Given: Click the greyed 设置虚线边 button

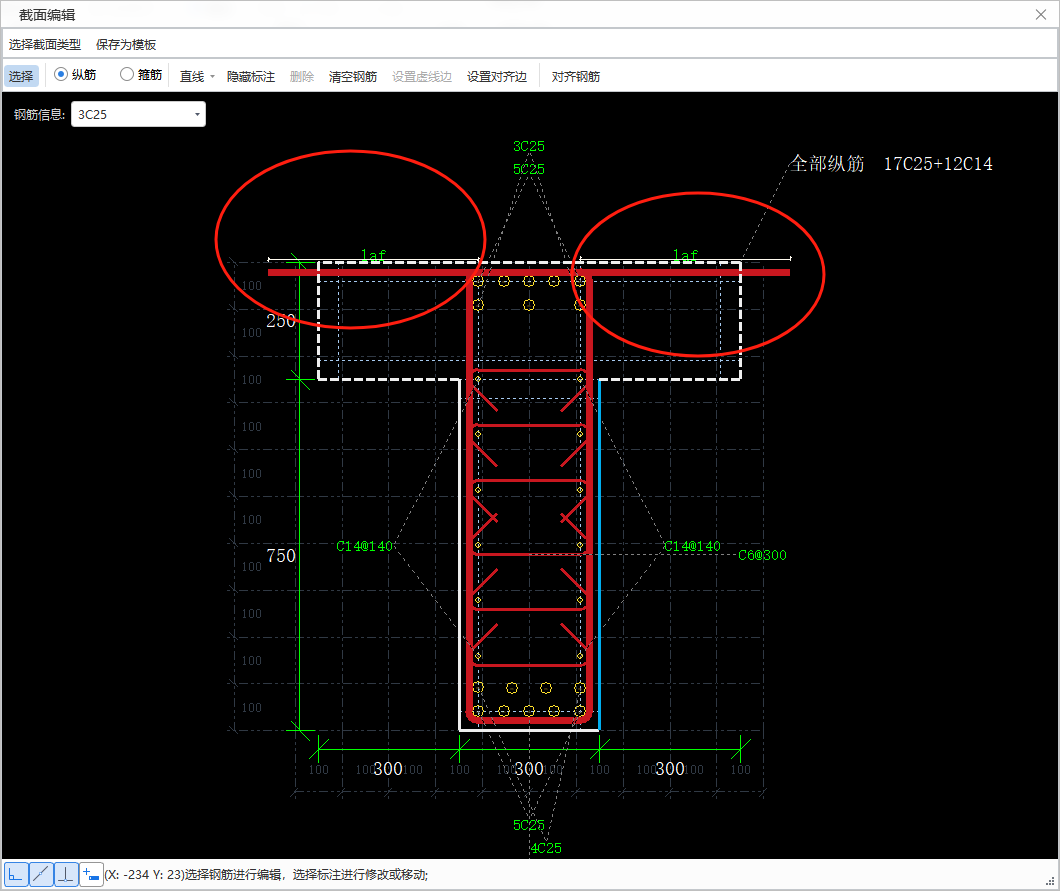Looking at the screenshot, I should tap(422, 76).
